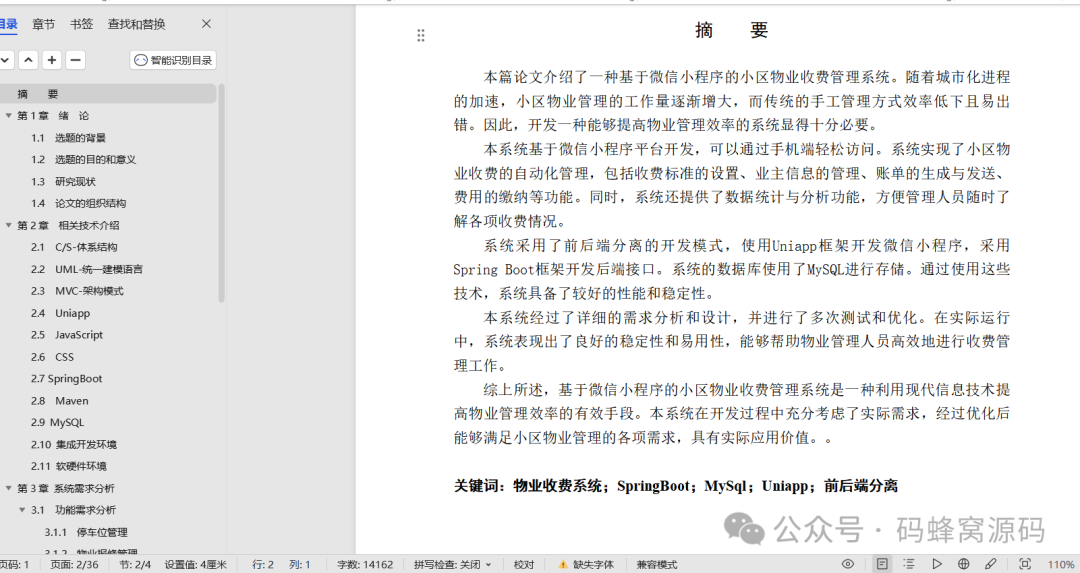
Task: Click 设置值: 4厘米 in status bar
Action: coord(196,565)
